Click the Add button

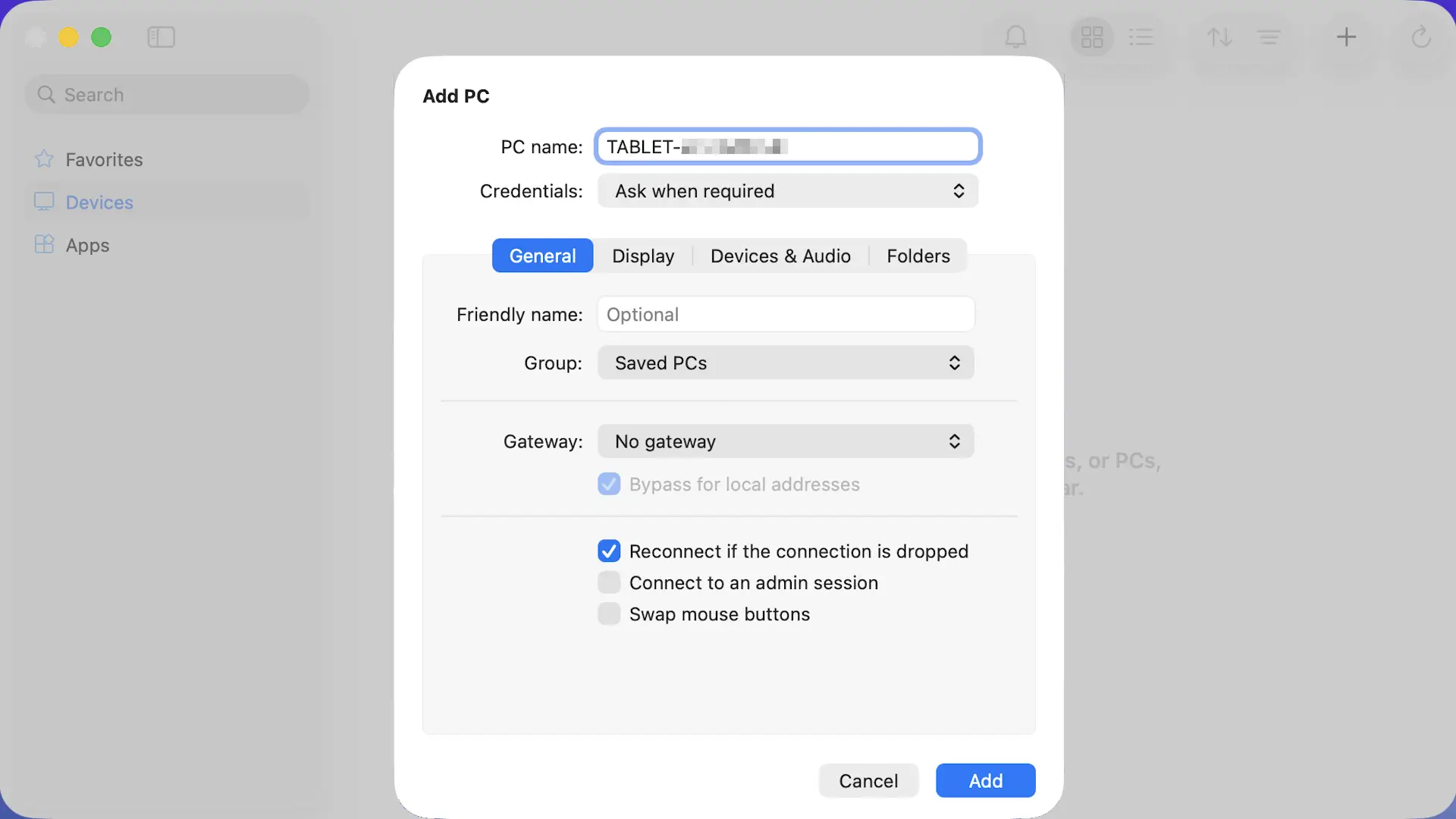(985, 781)
